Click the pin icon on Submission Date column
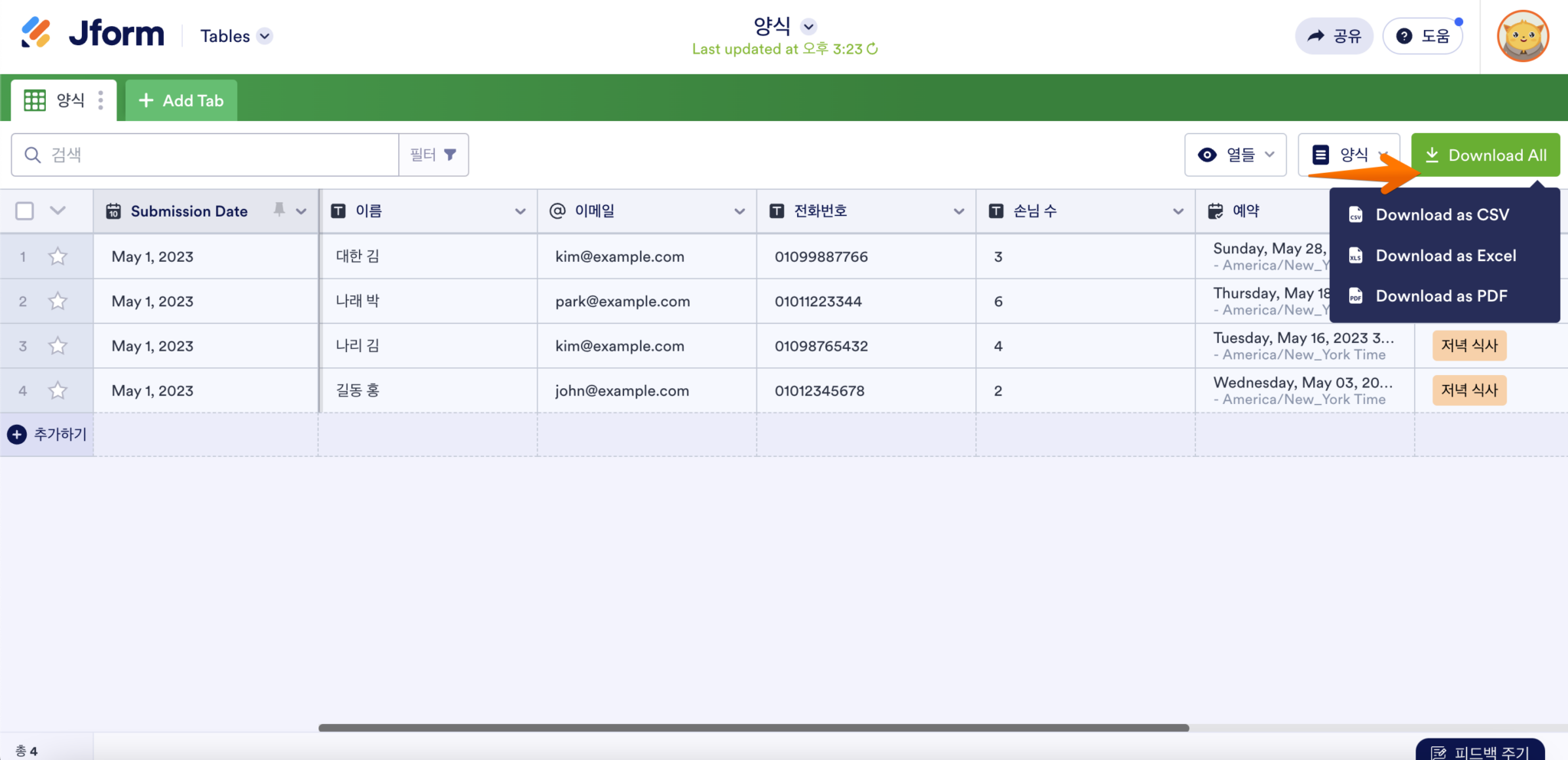The image size is (1568, 760). (279, 210)
